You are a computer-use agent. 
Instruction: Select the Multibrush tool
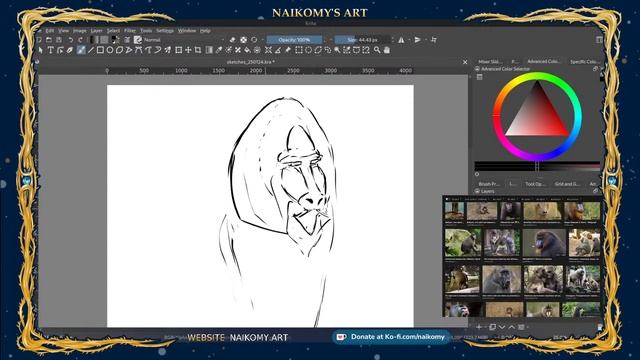(x=167, y=50)
